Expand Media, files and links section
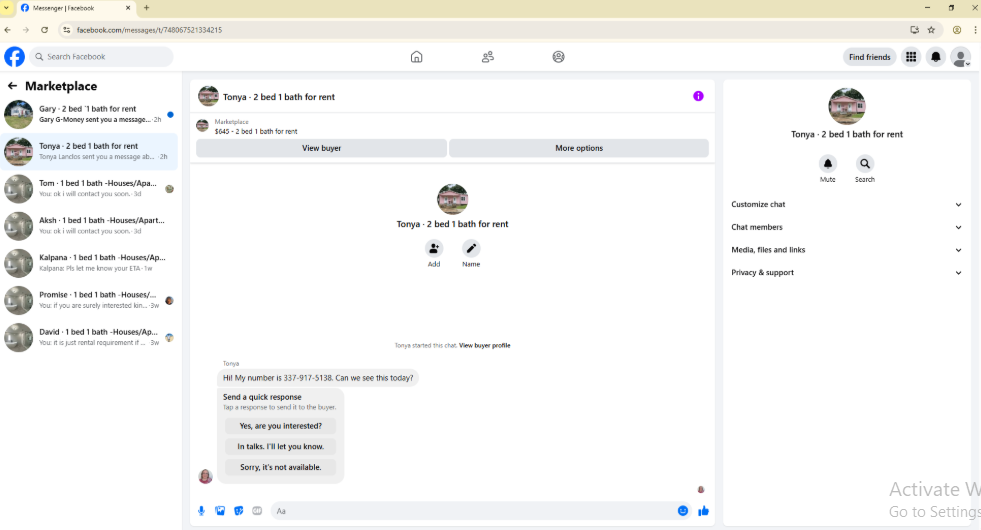The height and width of the screenshot is (530, 981). click(x=846, y=250)
